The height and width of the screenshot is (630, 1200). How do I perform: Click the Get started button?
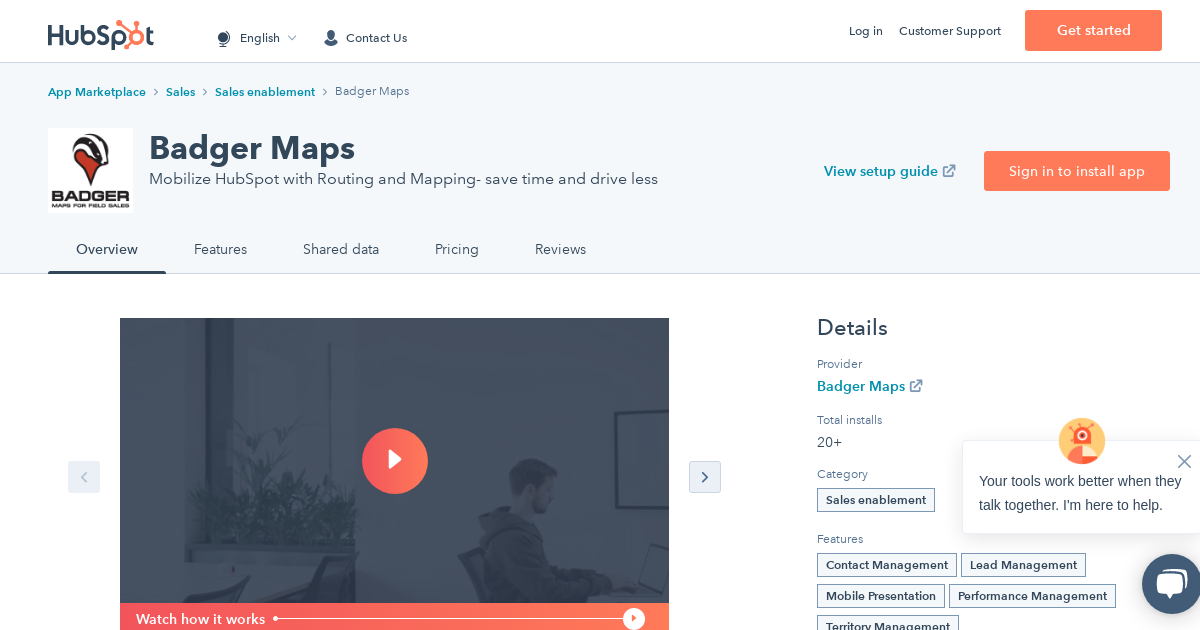point(1093,30)
